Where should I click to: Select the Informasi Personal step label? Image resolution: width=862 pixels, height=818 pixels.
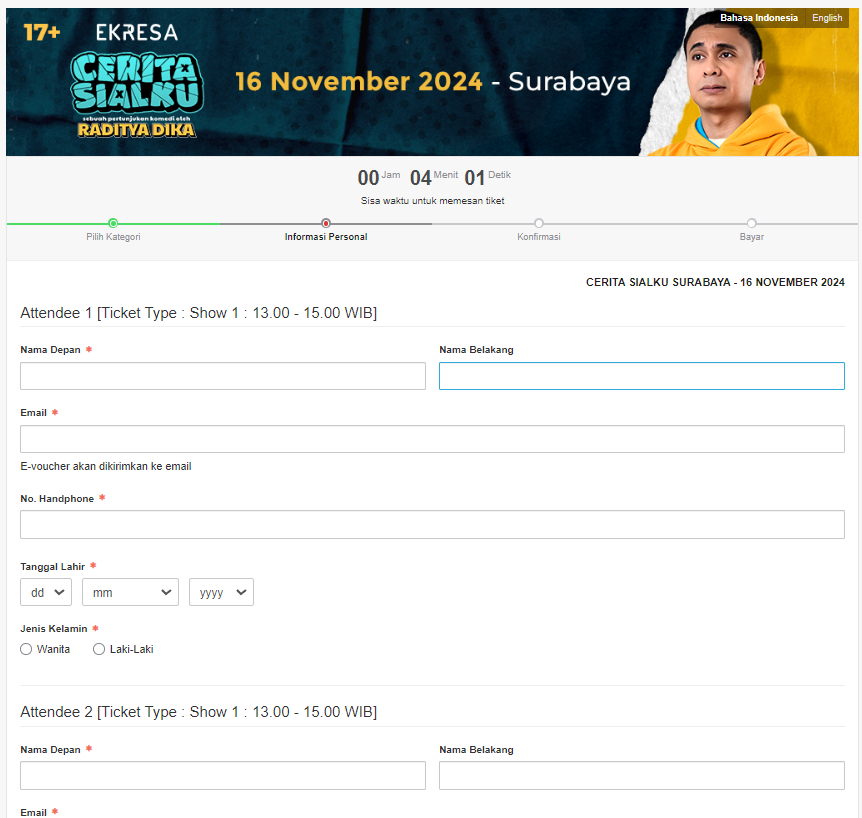click(326, 237)
